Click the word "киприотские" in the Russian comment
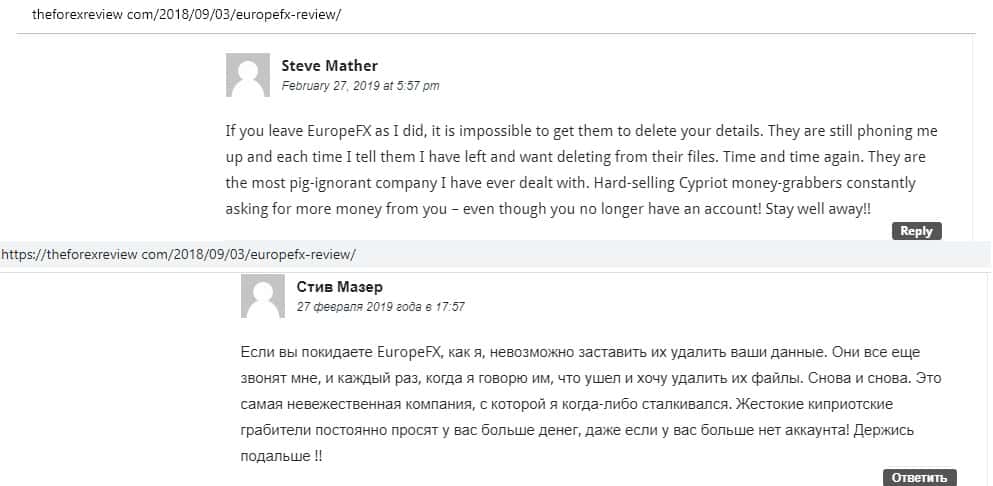 [x=857, y=405]
